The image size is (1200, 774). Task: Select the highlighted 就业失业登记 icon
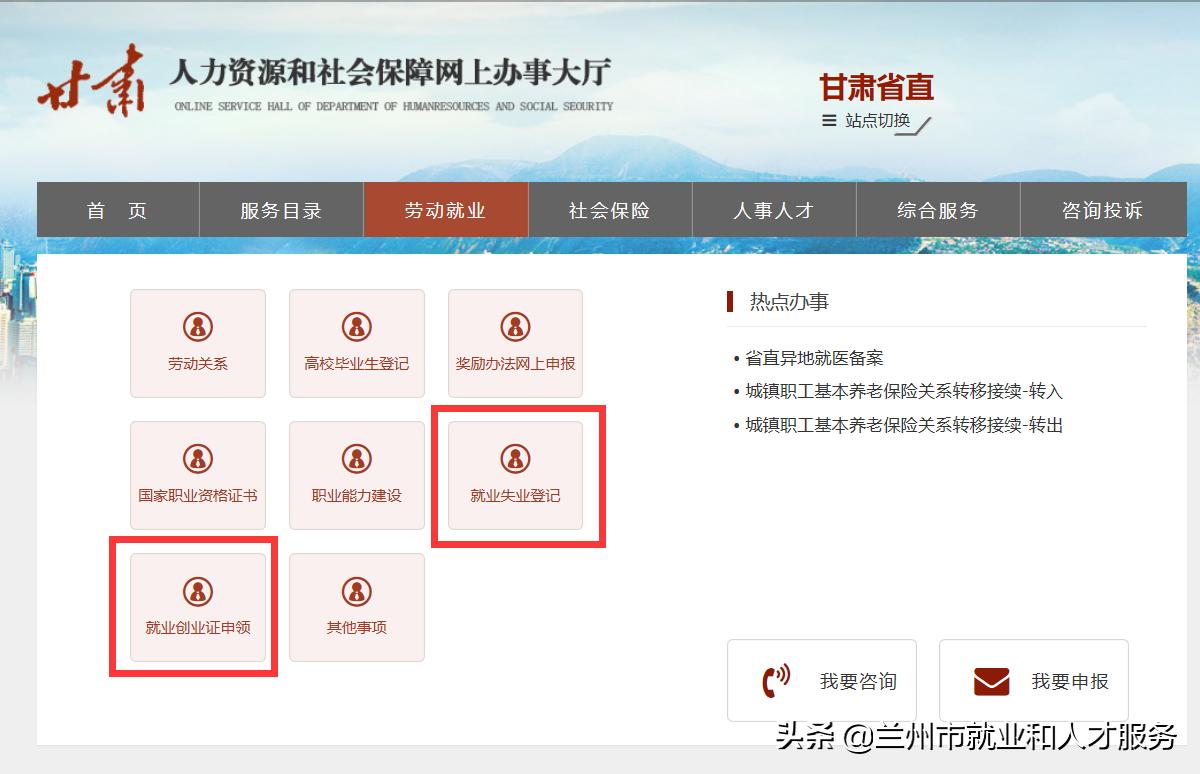click(x=514, y=475)
